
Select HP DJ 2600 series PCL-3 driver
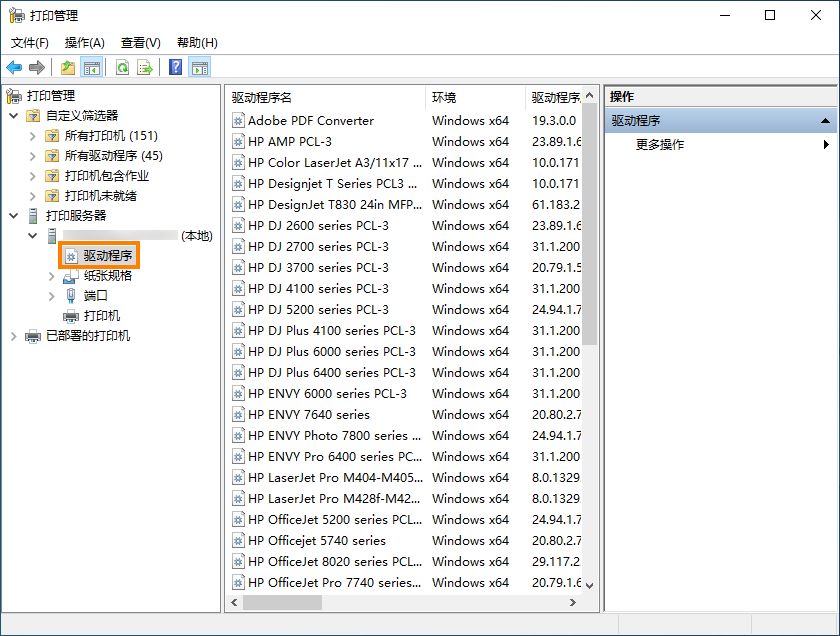406,226
